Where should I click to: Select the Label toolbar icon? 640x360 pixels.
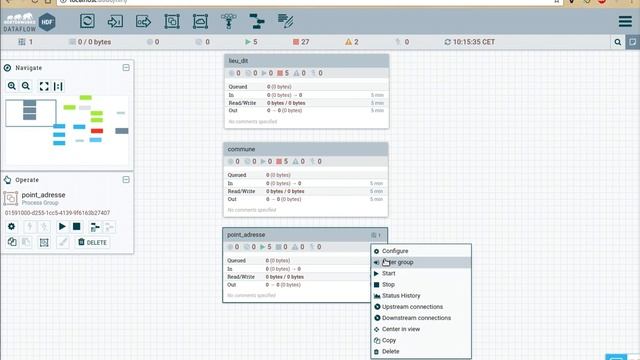285,21
